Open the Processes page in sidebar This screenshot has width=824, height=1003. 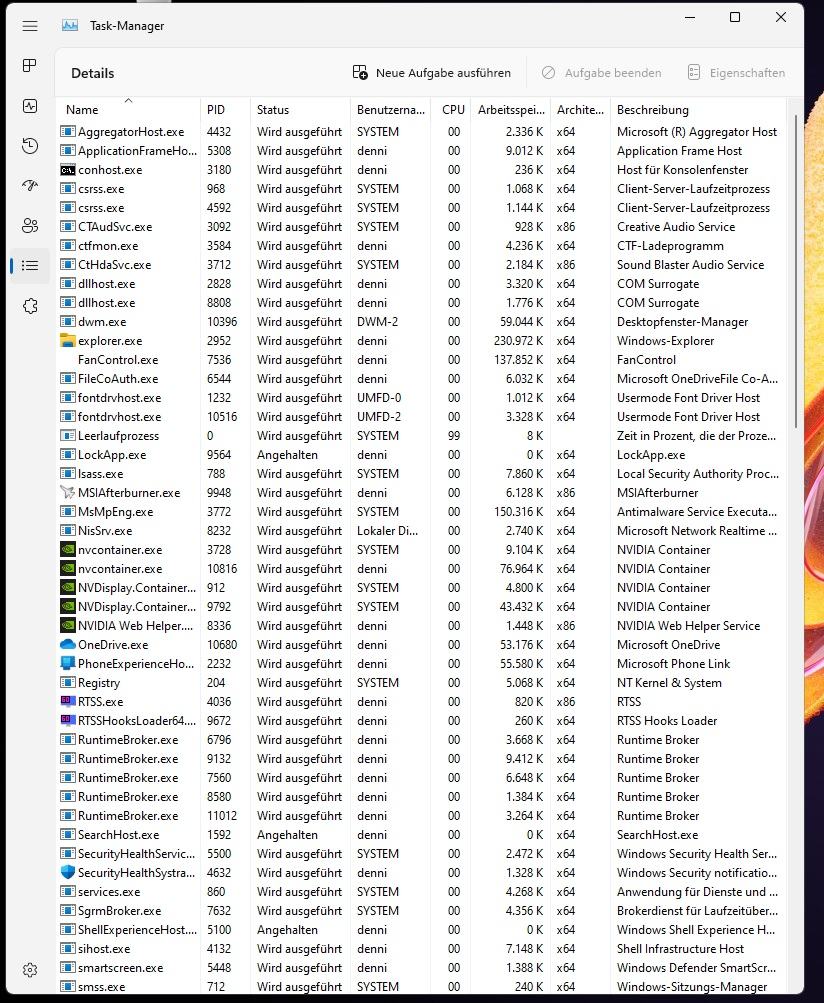(29, 65)
